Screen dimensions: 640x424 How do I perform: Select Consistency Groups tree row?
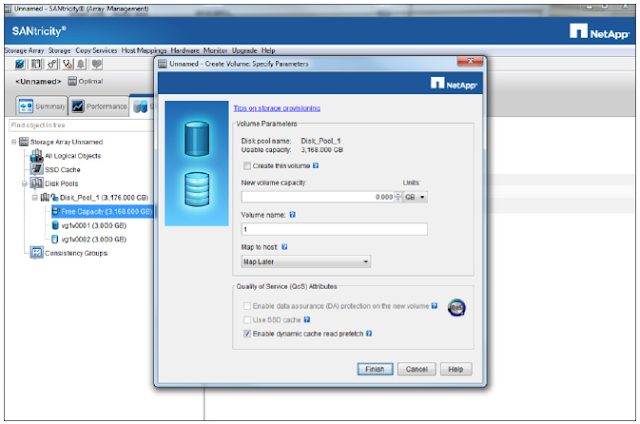point(69,253)
